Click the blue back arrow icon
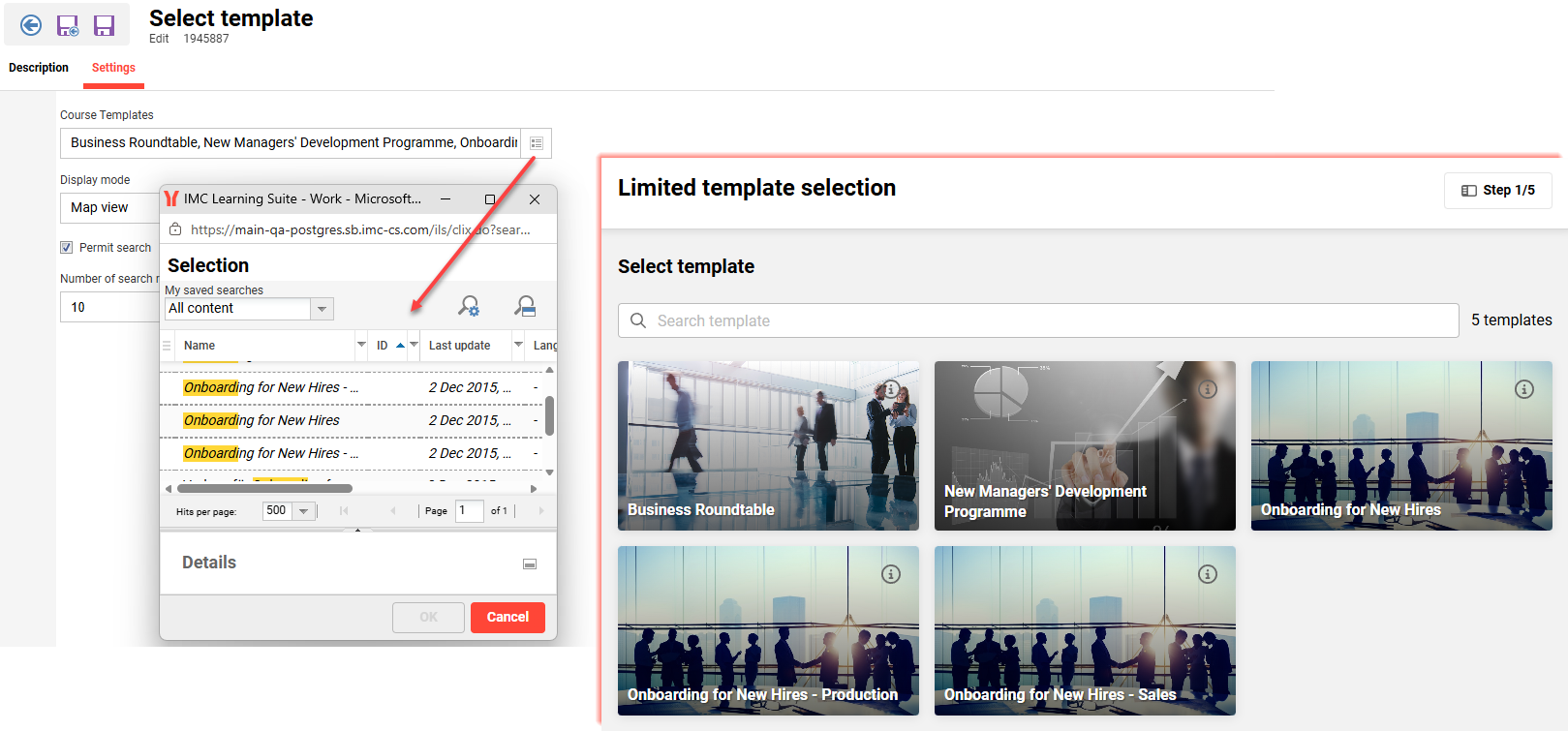 click(x=31, y=25)
